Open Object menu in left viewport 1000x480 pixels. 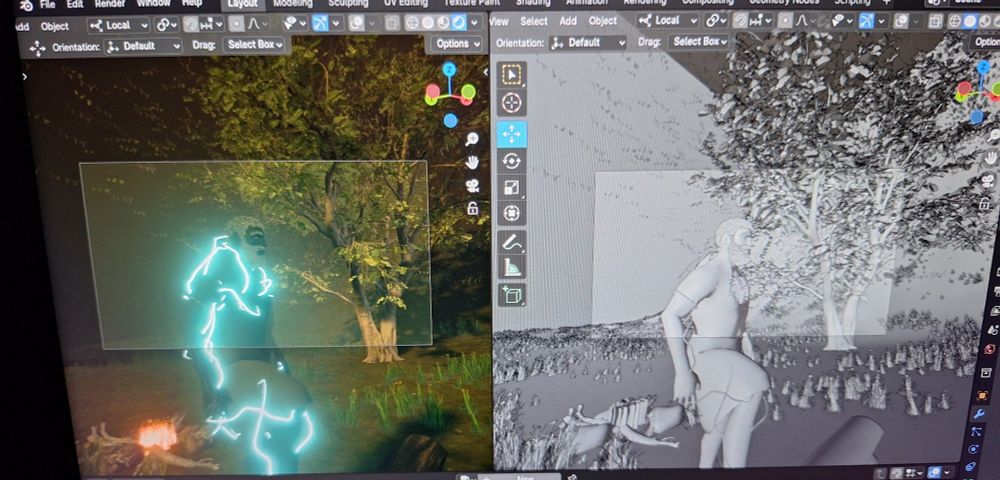55,27
